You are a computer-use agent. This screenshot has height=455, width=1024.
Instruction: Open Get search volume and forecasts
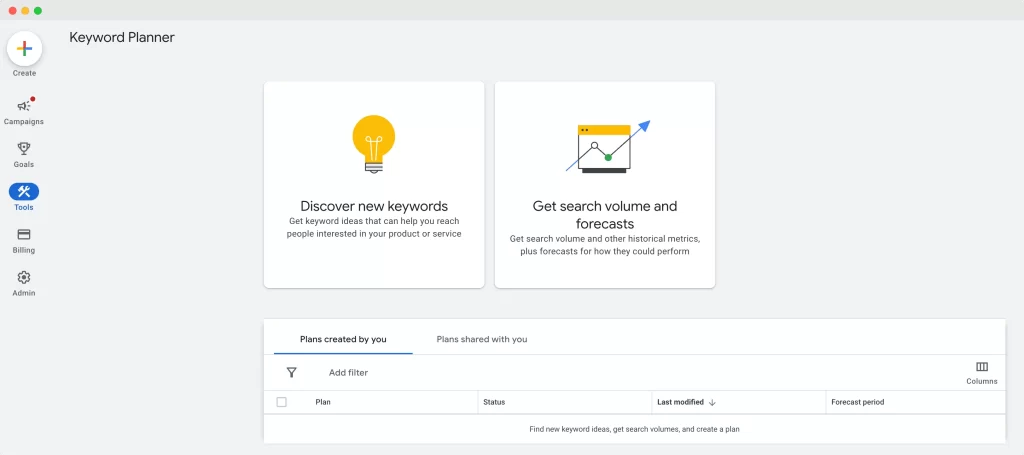[605, 185]
